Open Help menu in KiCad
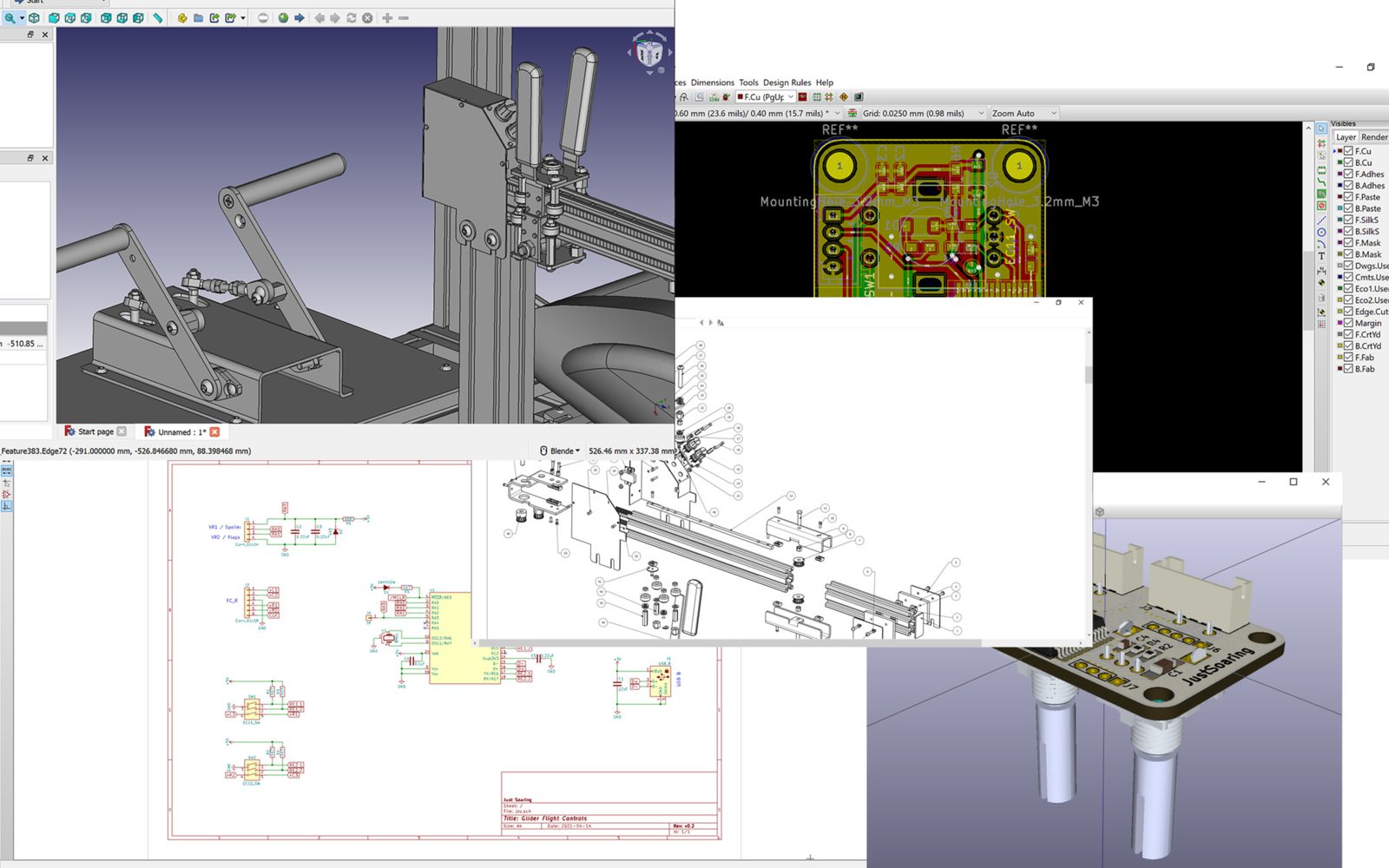Screen dimensions: 1389x868 pos(825,82)
